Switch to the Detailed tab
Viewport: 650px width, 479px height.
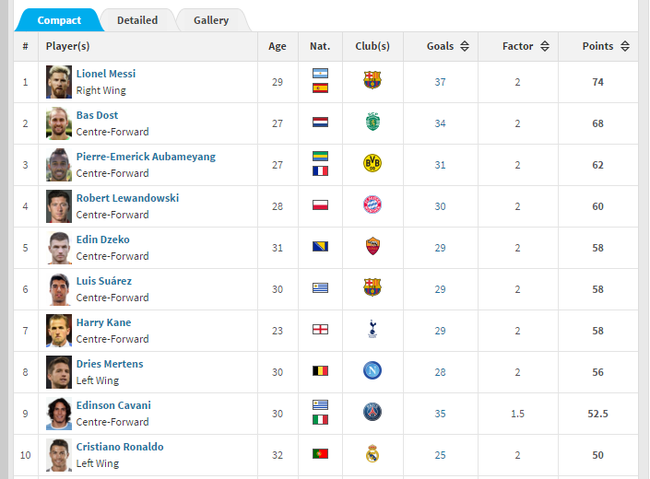pos(137,20)
